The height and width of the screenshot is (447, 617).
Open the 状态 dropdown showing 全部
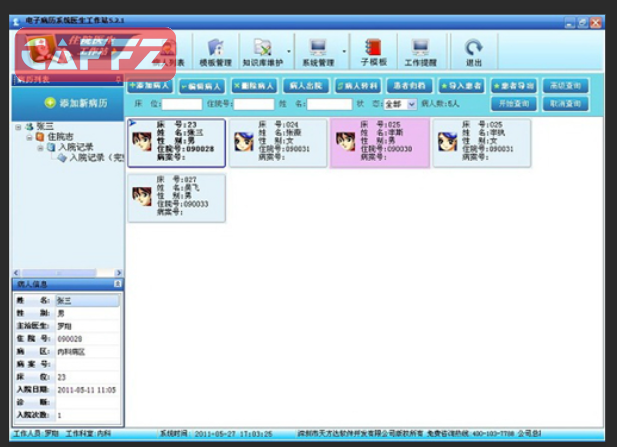(x=399, y=104)
